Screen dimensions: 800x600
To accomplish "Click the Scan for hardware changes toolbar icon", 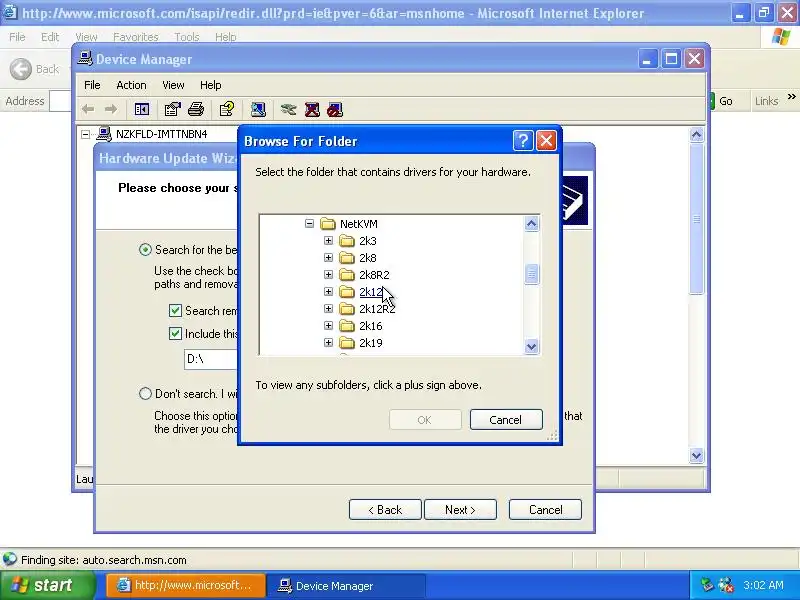I will (x=258, y=109).
